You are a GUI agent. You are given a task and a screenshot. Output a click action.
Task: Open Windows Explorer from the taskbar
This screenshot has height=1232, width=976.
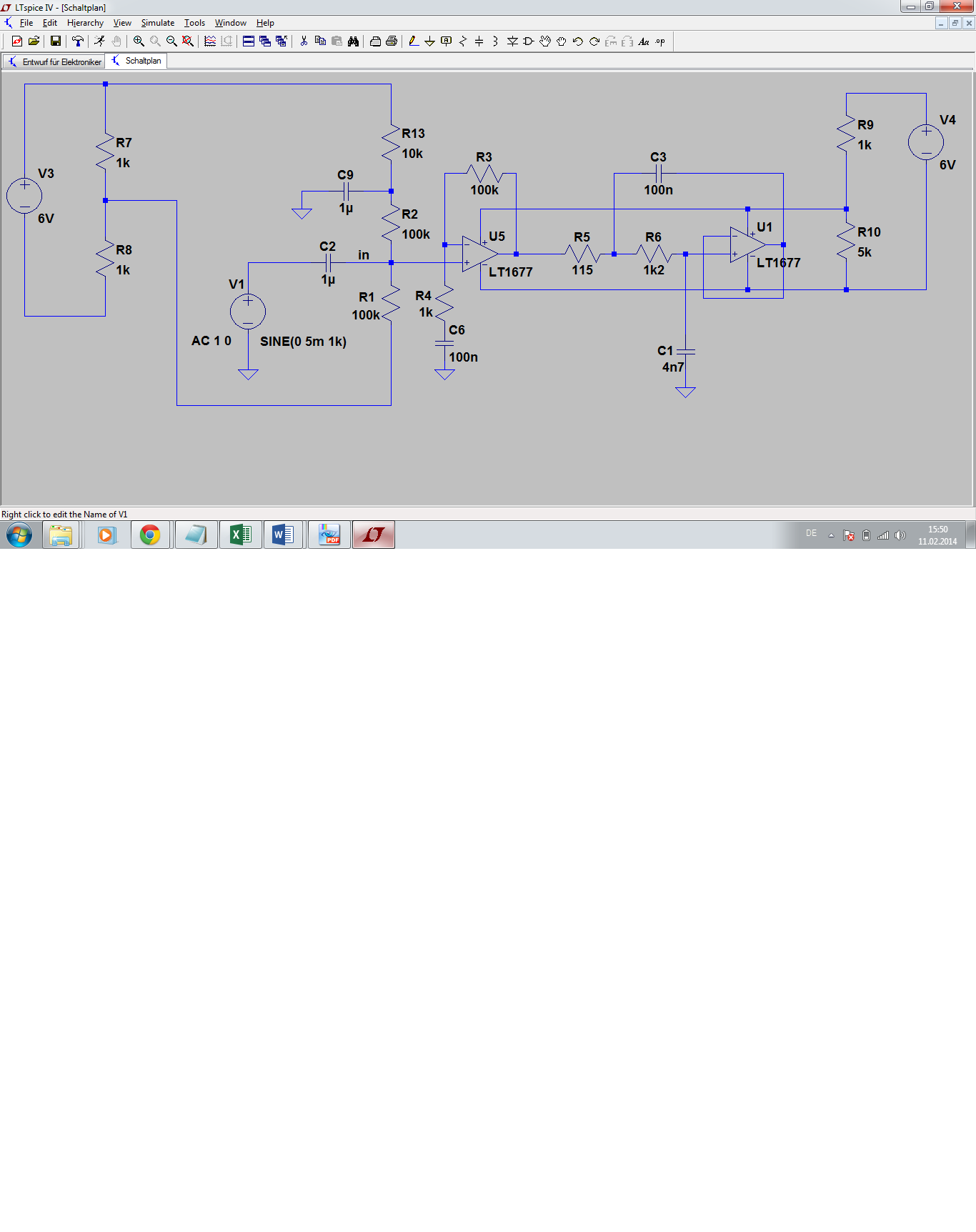click(x=61, y=535)
